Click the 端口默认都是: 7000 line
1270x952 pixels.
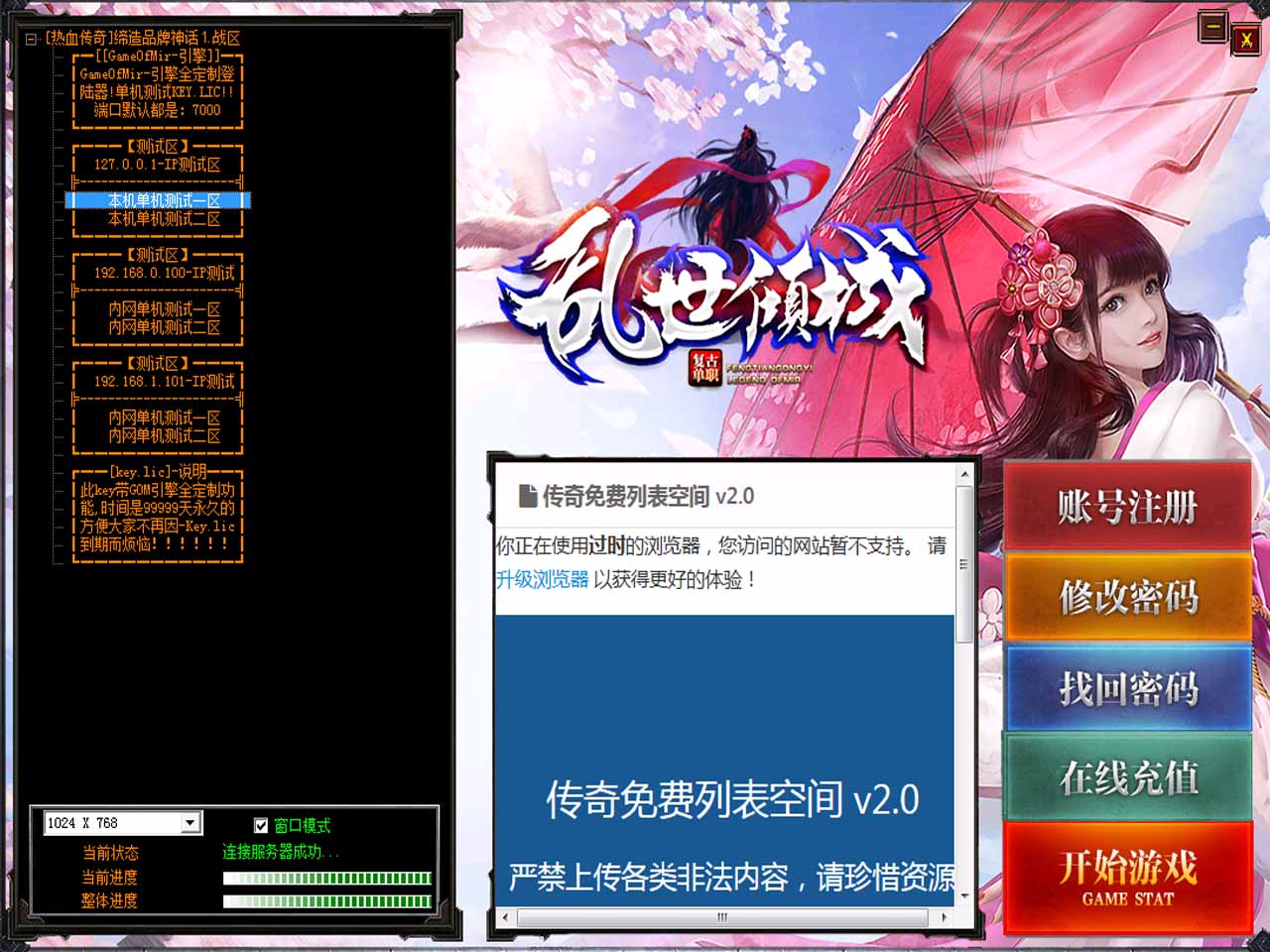tap(157, 110)
